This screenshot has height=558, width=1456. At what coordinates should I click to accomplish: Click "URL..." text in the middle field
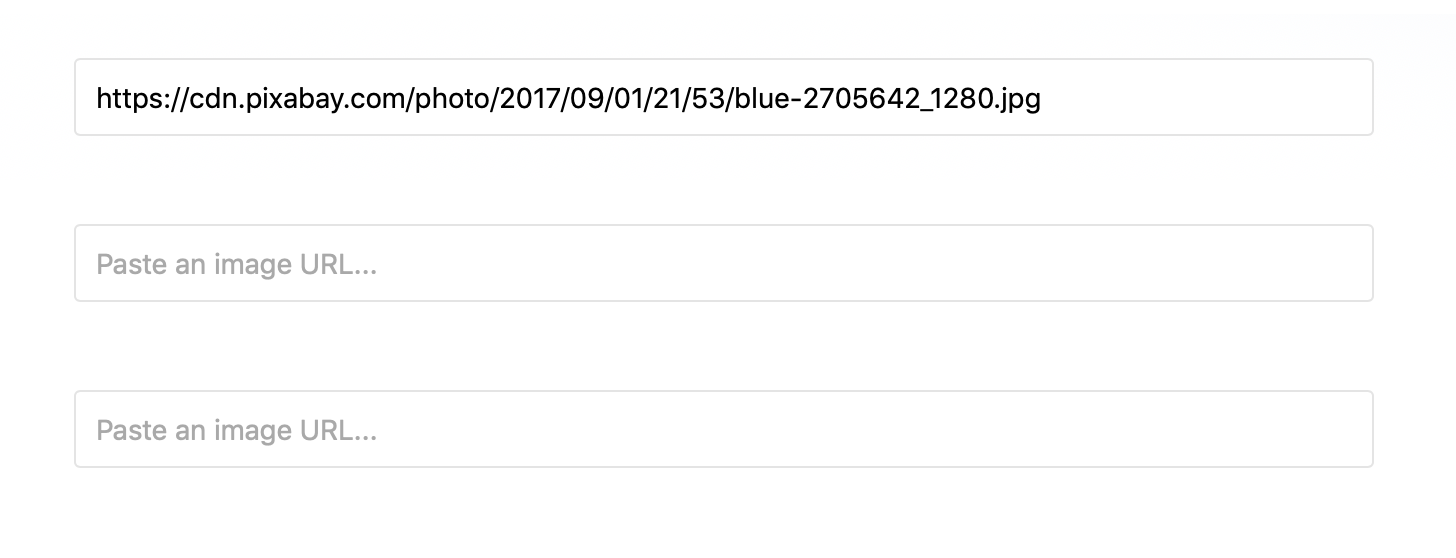click(x=338, y=265)
